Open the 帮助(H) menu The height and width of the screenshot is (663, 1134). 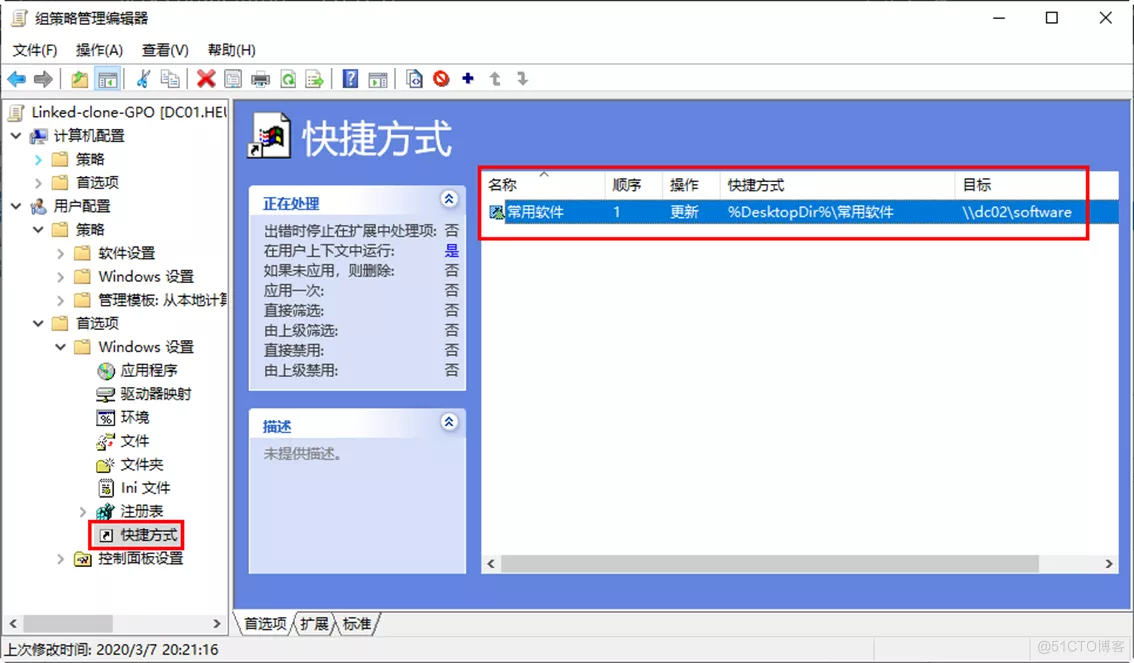231,50
